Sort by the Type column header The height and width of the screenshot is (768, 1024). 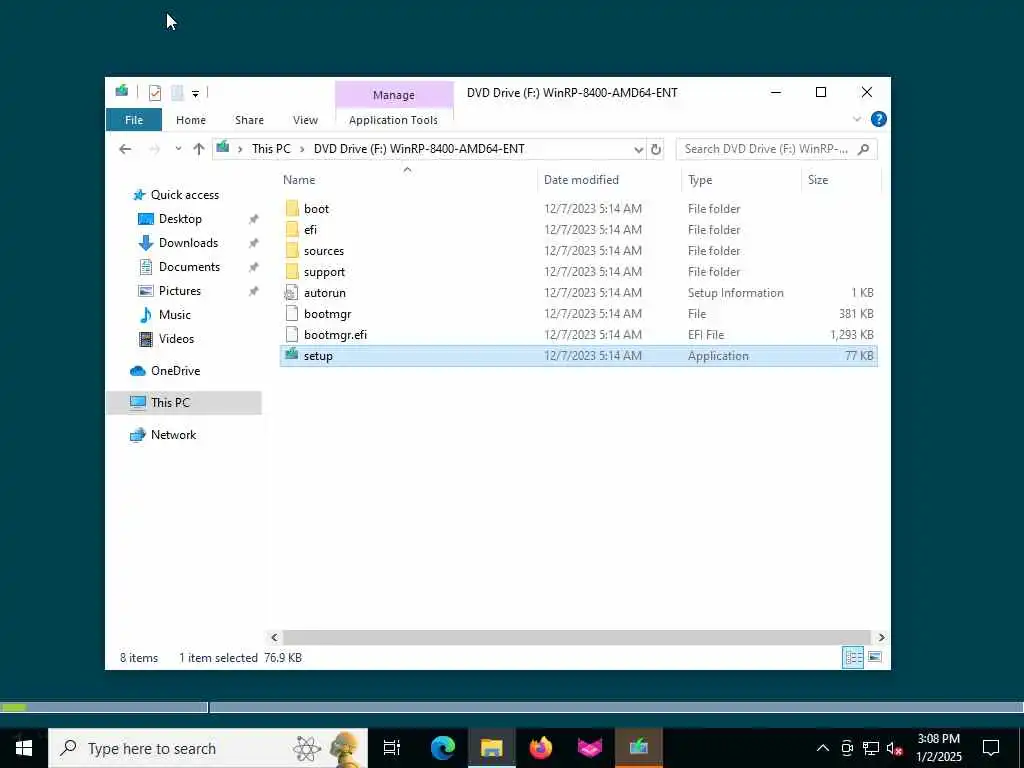741,180
